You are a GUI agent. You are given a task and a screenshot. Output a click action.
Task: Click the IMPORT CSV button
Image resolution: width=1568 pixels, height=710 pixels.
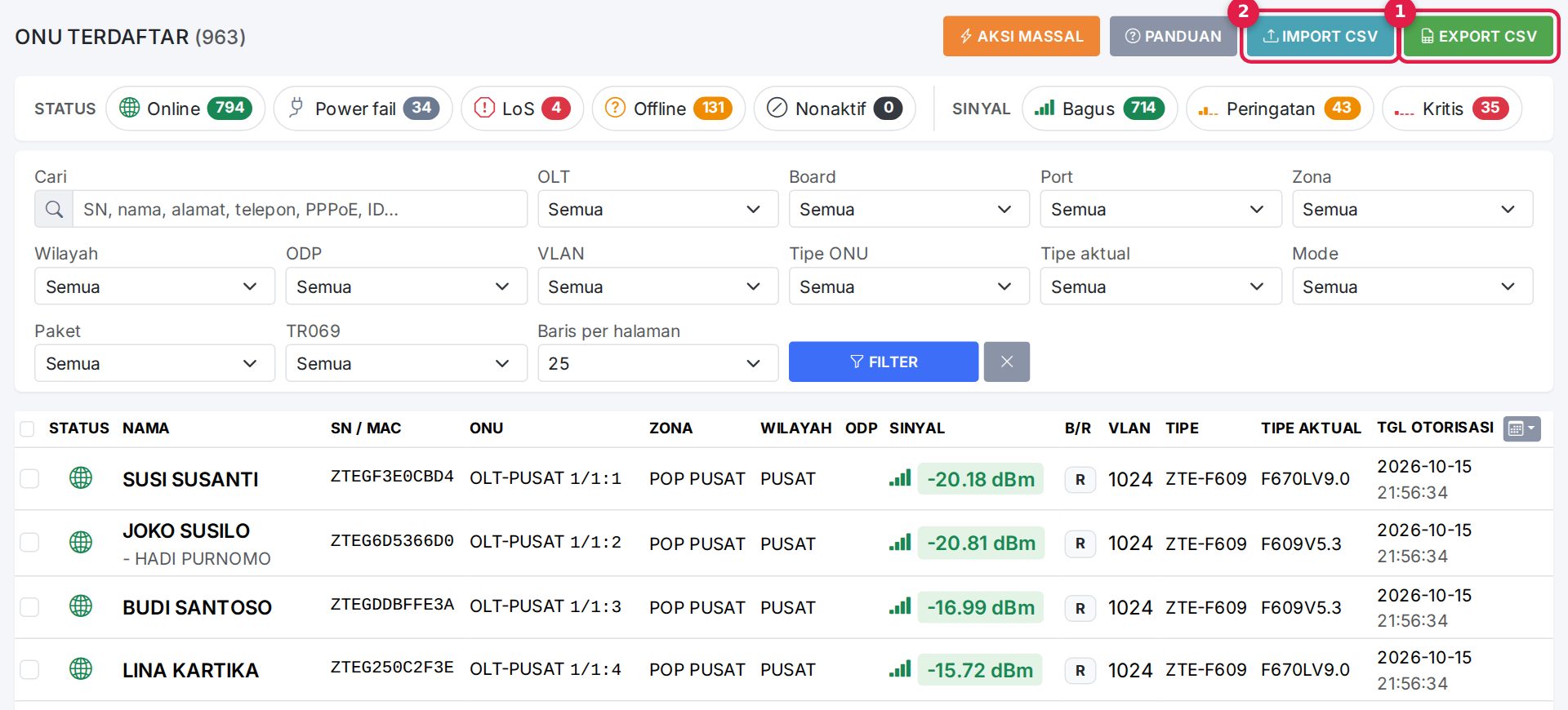[1320, 36]
